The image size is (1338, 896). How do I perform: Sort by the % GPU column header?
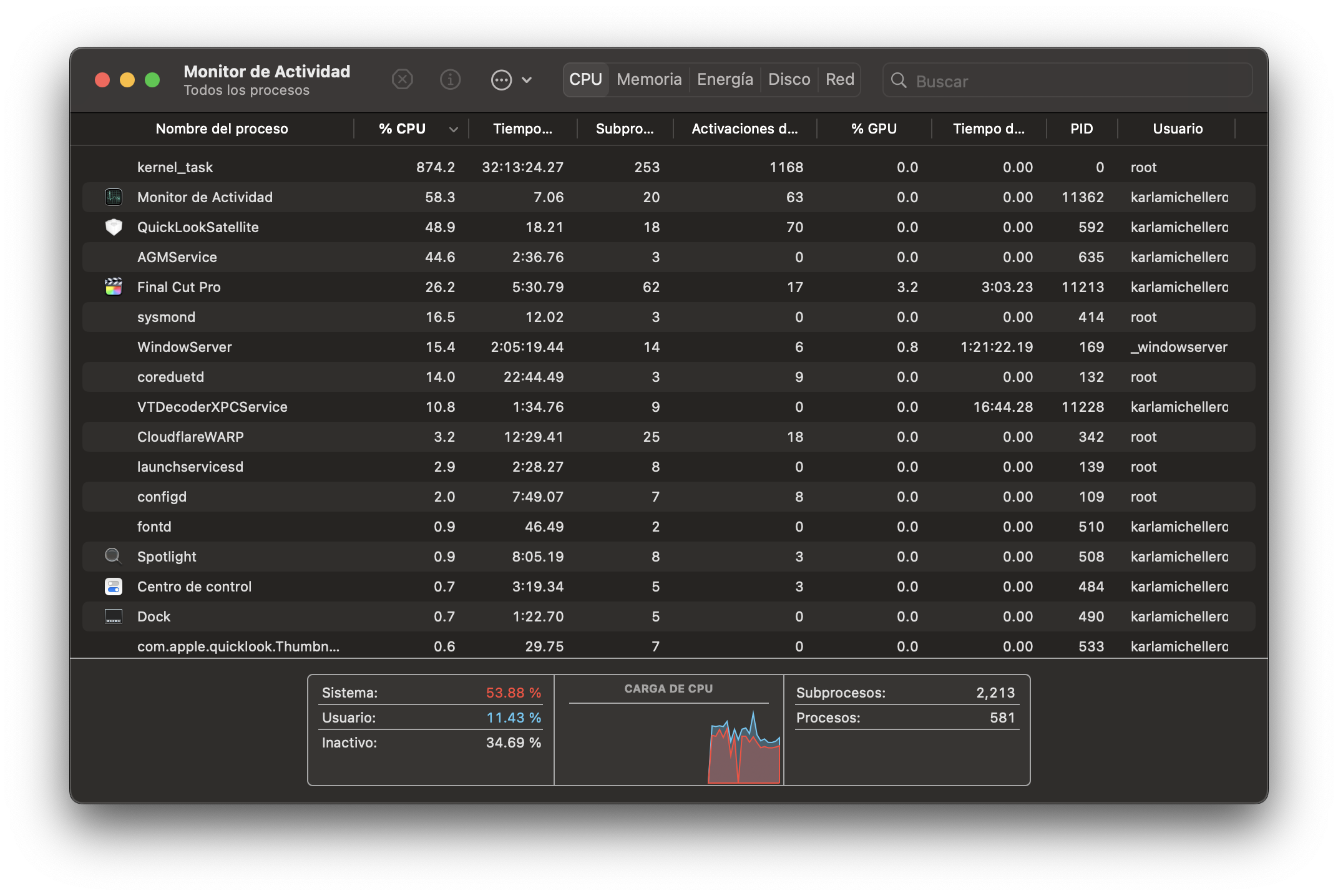coord(874,129)
